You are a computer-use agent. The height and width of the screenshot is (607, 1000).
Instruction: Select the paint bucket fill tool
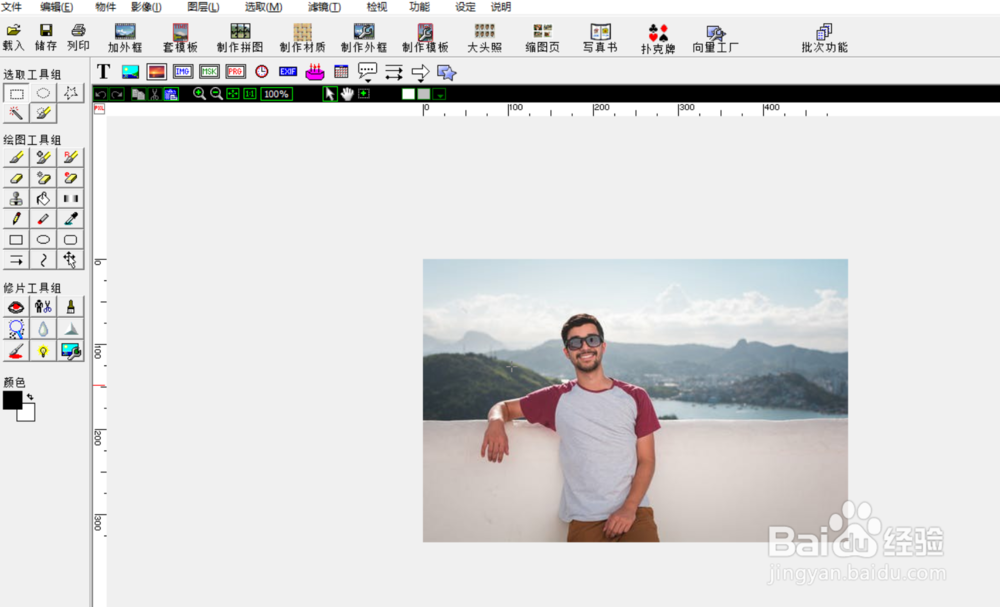click(43, 198)
